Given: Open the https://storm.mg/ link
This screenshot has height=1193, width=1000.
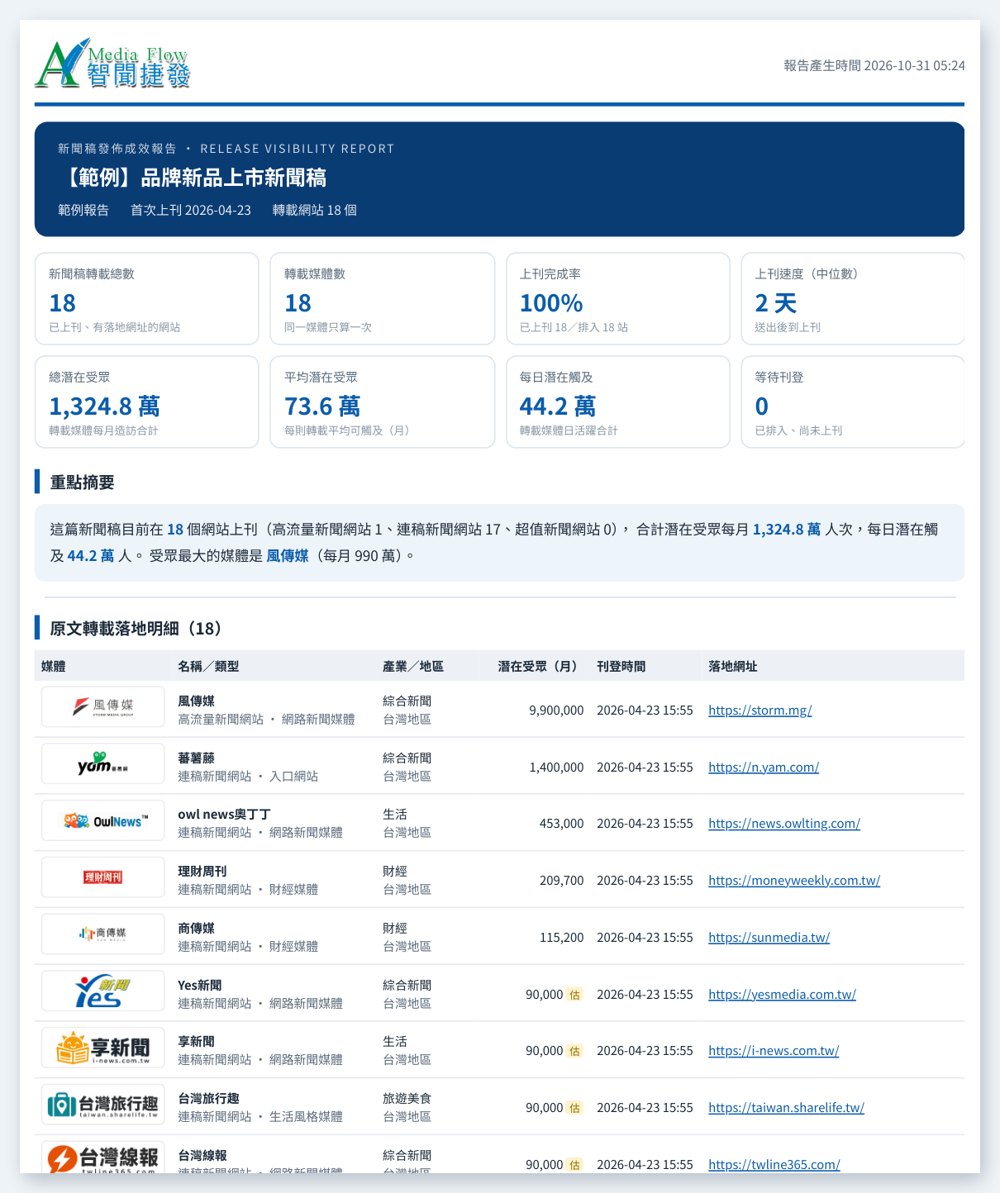Looking at the screenshot, I should click(x=760, y=710).
